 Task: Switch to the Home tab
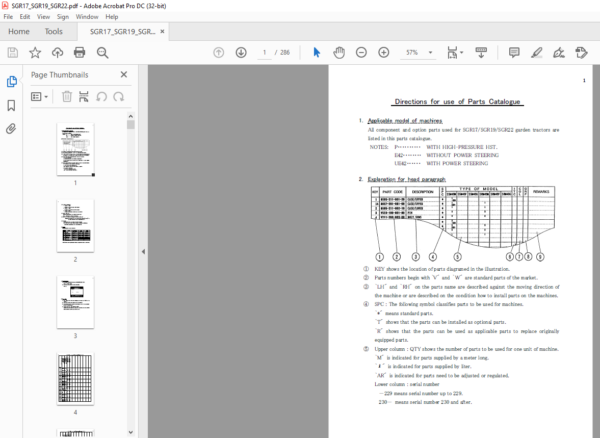(x=19, y=31)
